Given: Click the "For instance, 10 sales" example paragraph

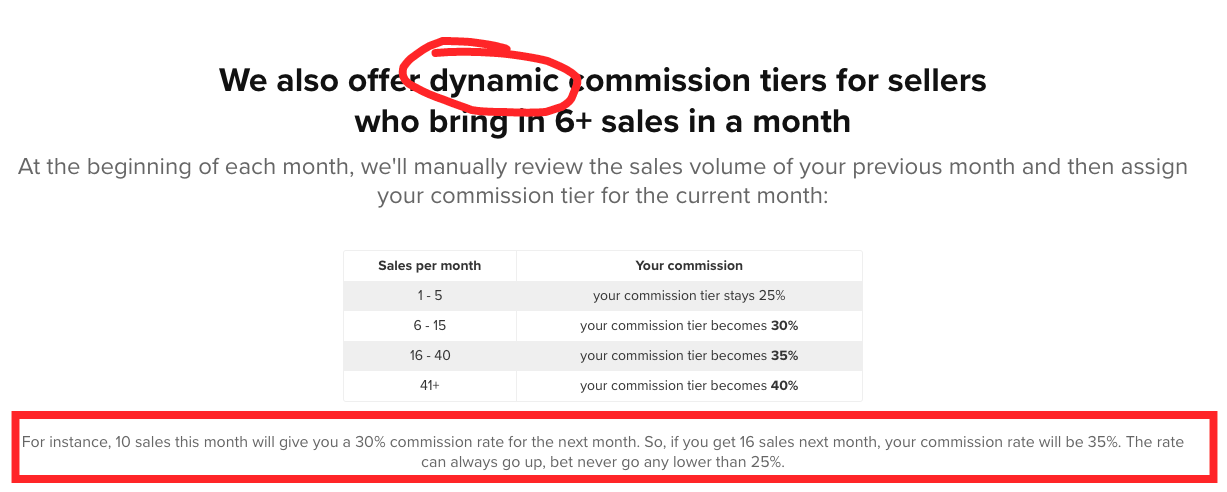Looking at the screenshot, I should point(603,452).
